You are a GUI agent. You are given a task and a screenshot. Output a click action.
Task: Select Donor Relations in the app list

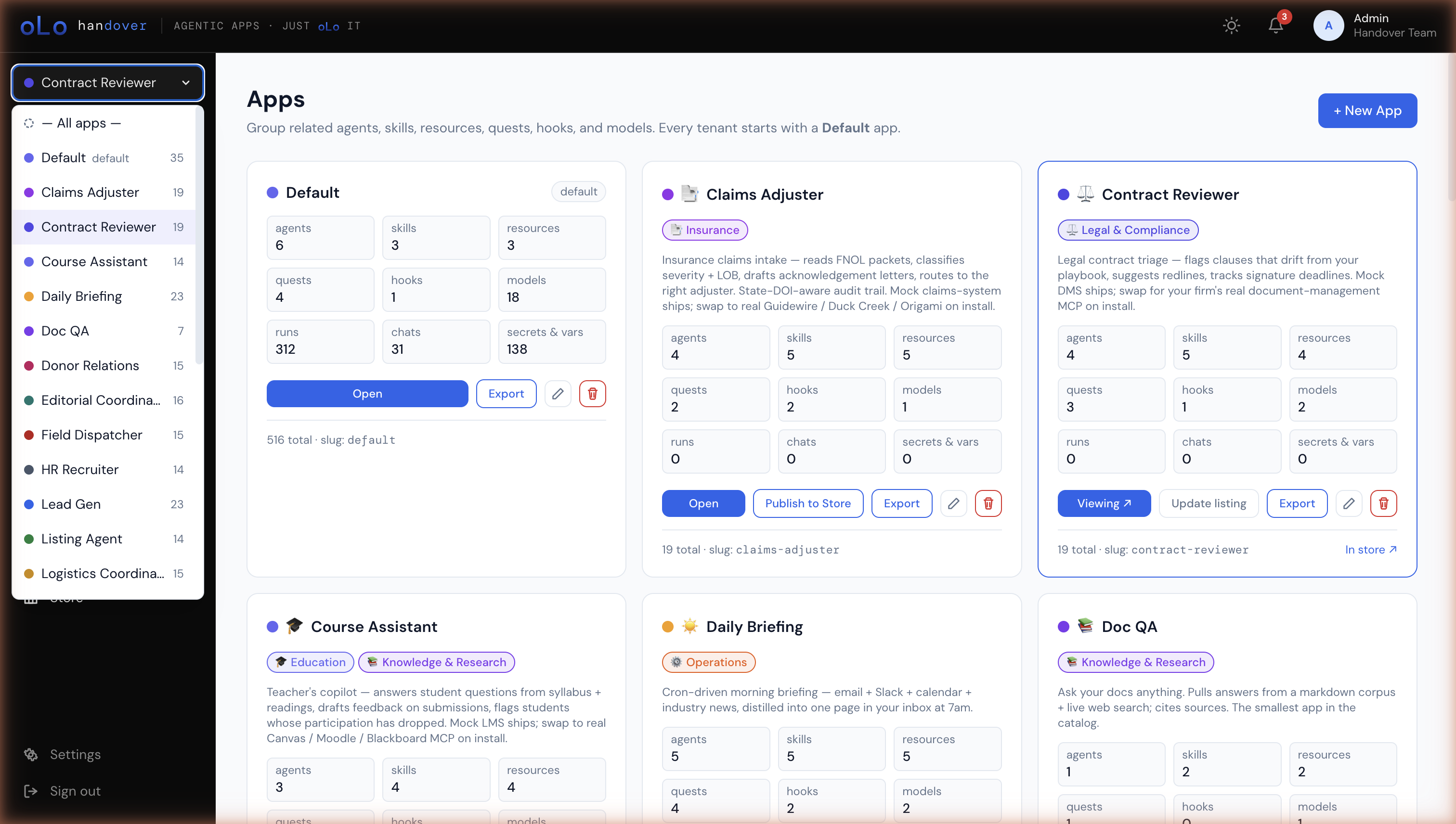pyautogui.click(x=104, y=365)
